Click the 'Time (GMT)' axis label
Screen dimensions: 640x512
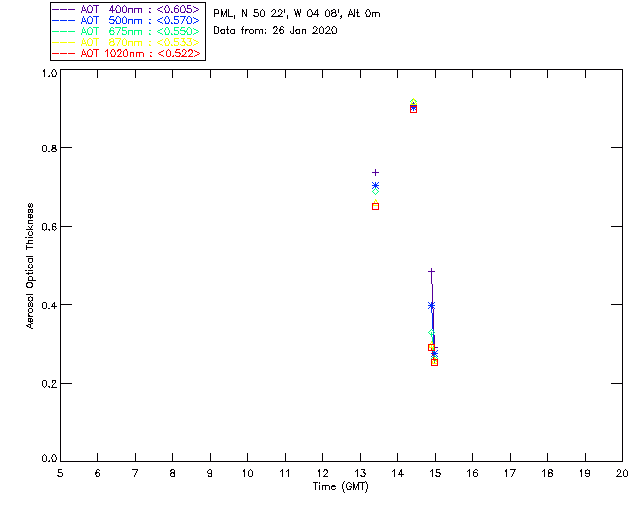click(x=340, y=487)
